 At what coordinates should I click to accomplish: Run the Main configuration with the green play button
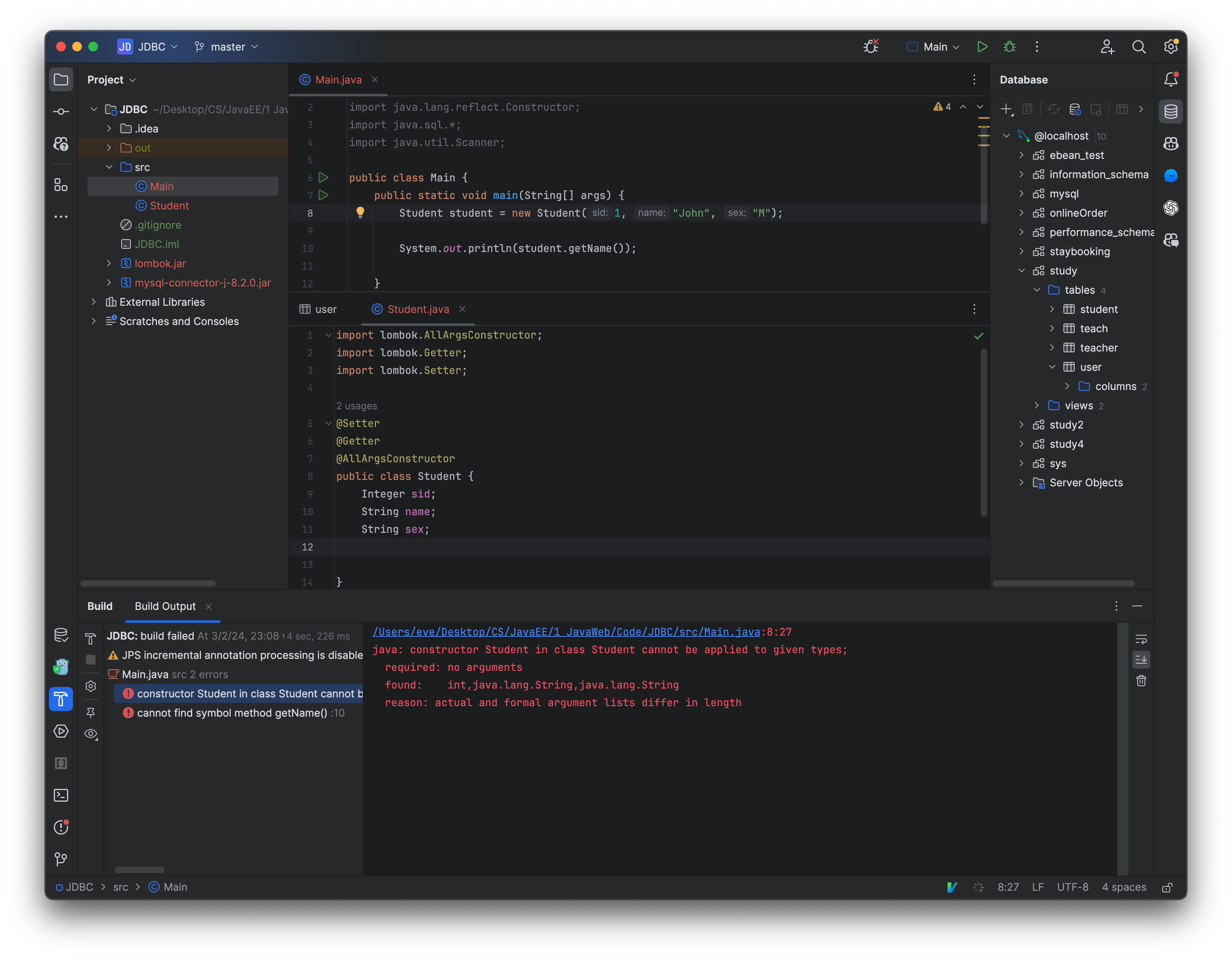[982, 47]
